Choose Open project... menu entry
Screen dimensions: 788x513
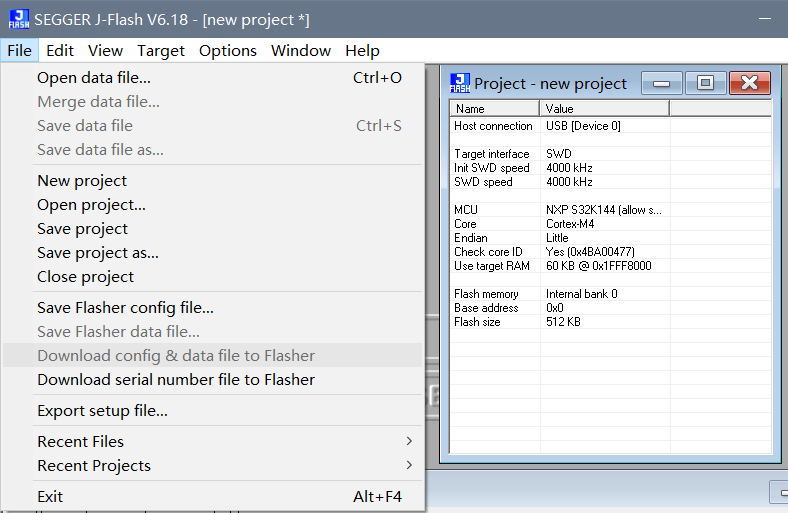(x=212, y=205)
